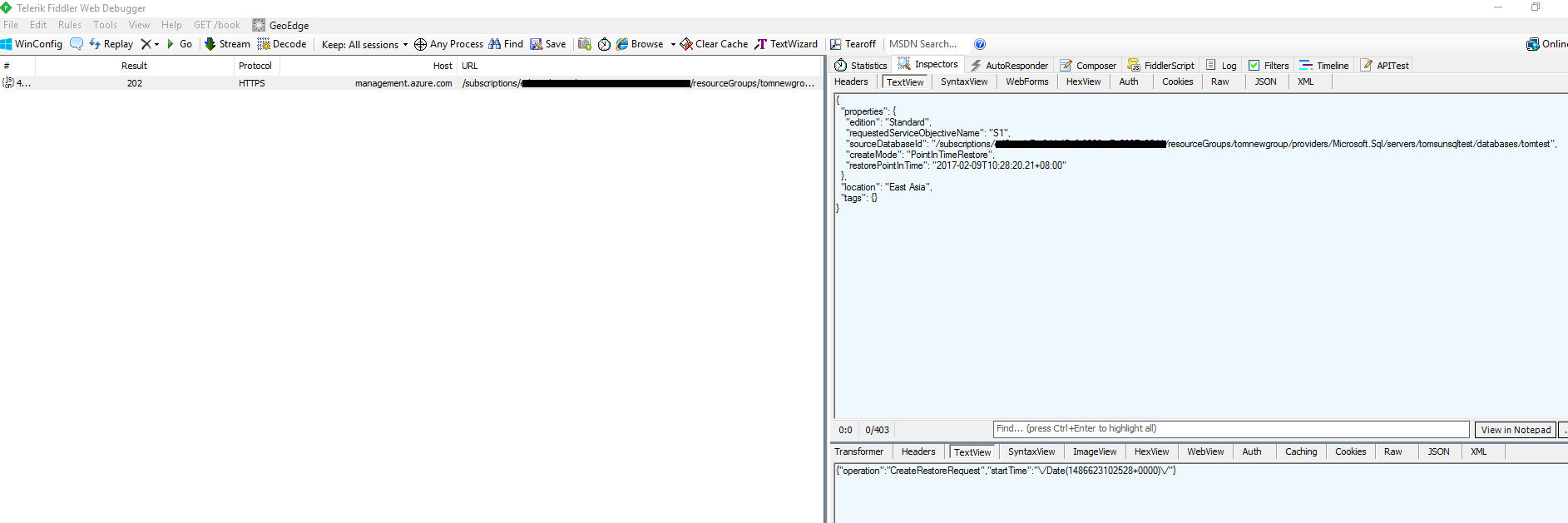Select response WebView tab
The image size is (1568, 523).
[1205, 451]
